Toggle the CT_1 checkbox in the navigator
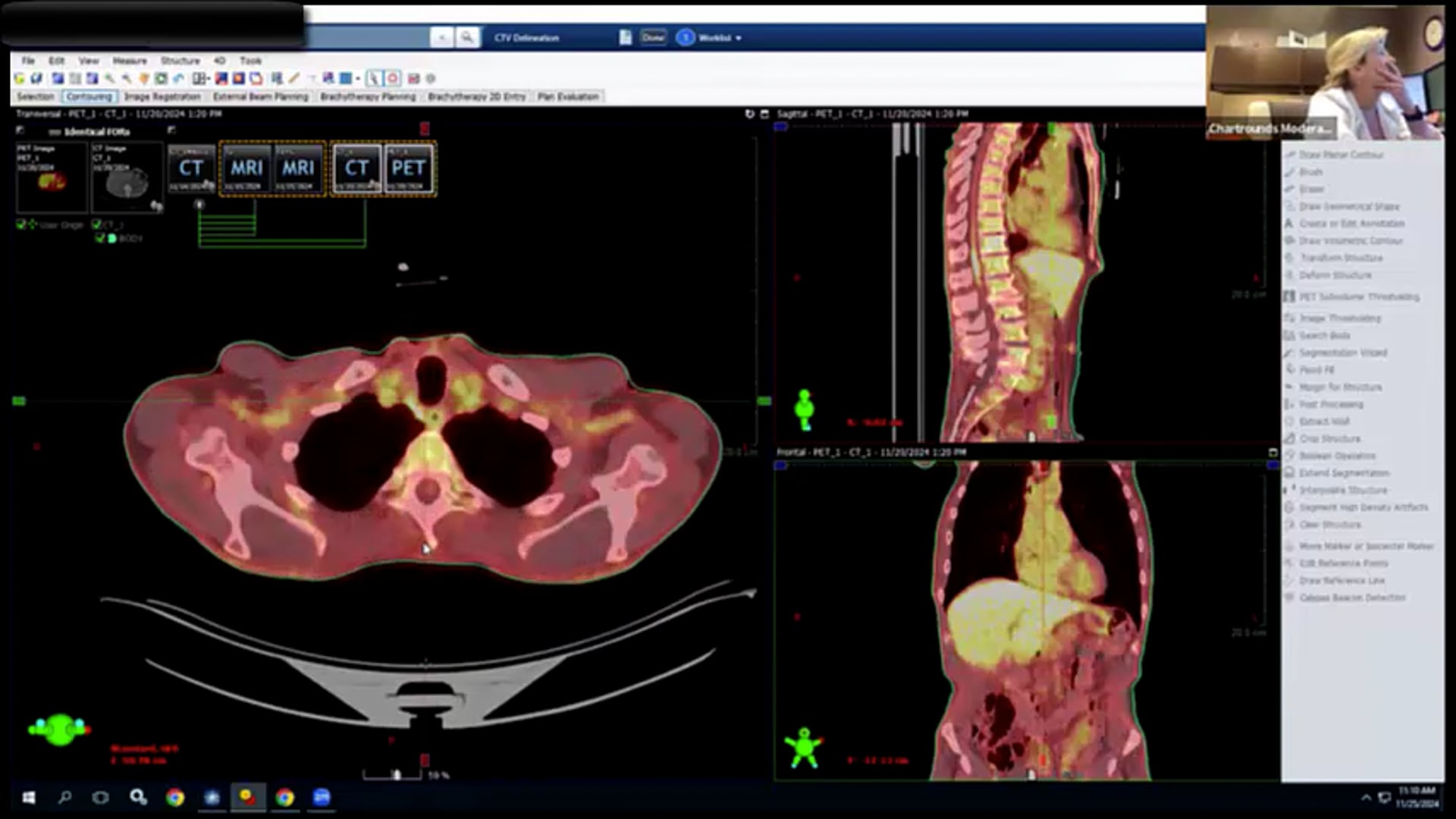1456x819 pixels. 96,224
